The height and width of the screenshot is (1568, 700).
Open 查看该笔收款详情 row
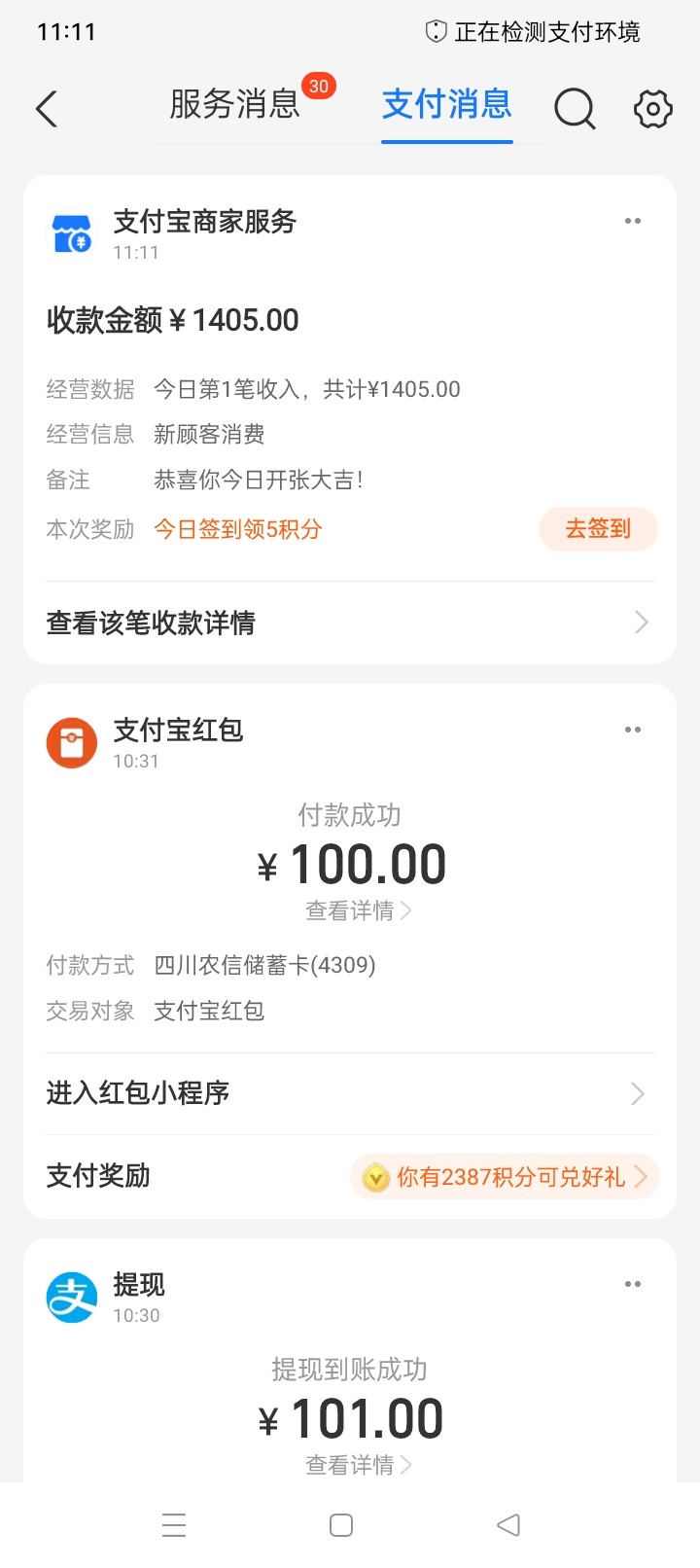(349, 623)
